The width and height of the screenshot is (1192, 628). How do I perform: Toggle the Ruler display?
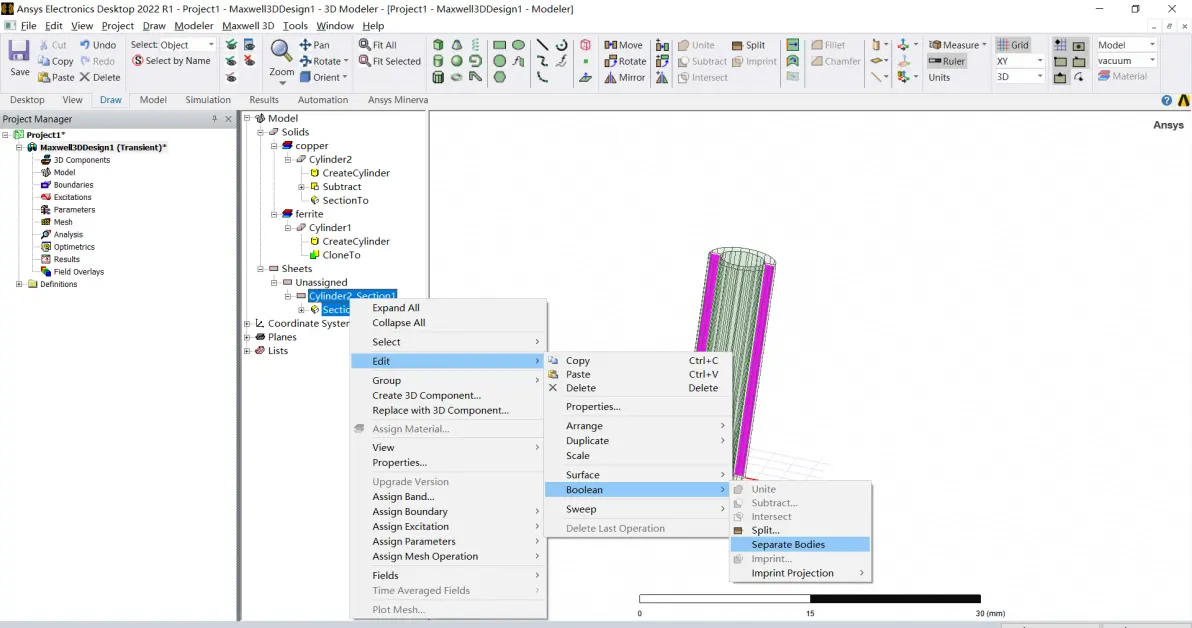[946, 61]
